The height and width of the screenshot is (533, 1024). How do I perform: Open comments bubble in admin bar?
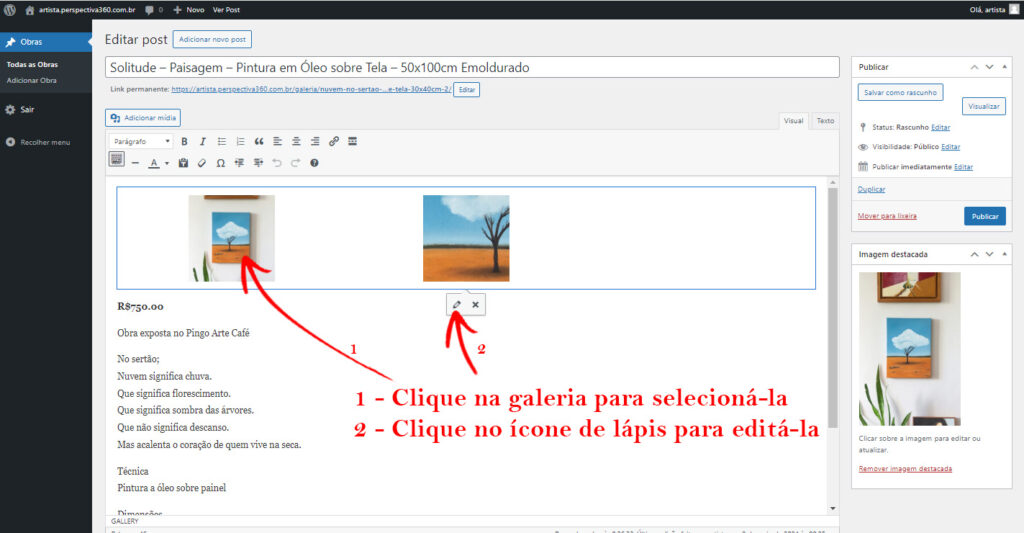coord(154,10)
